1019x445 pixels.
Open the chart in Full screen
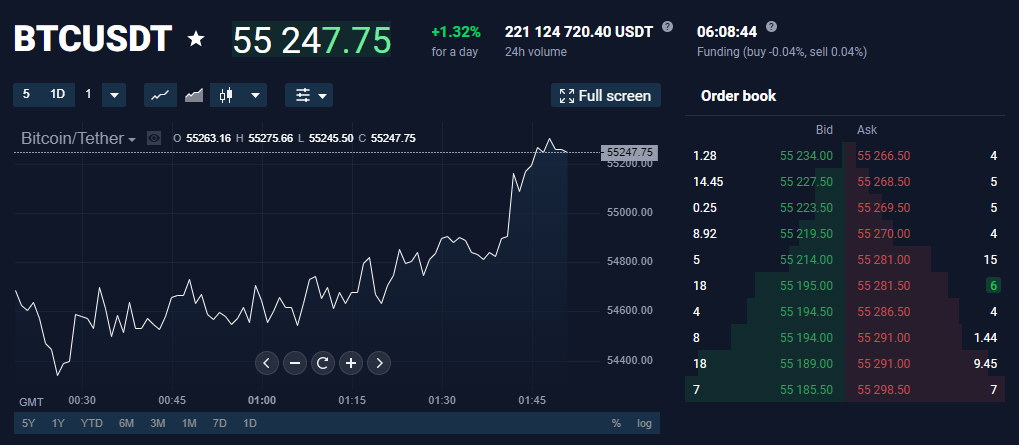tap(606, 95)
